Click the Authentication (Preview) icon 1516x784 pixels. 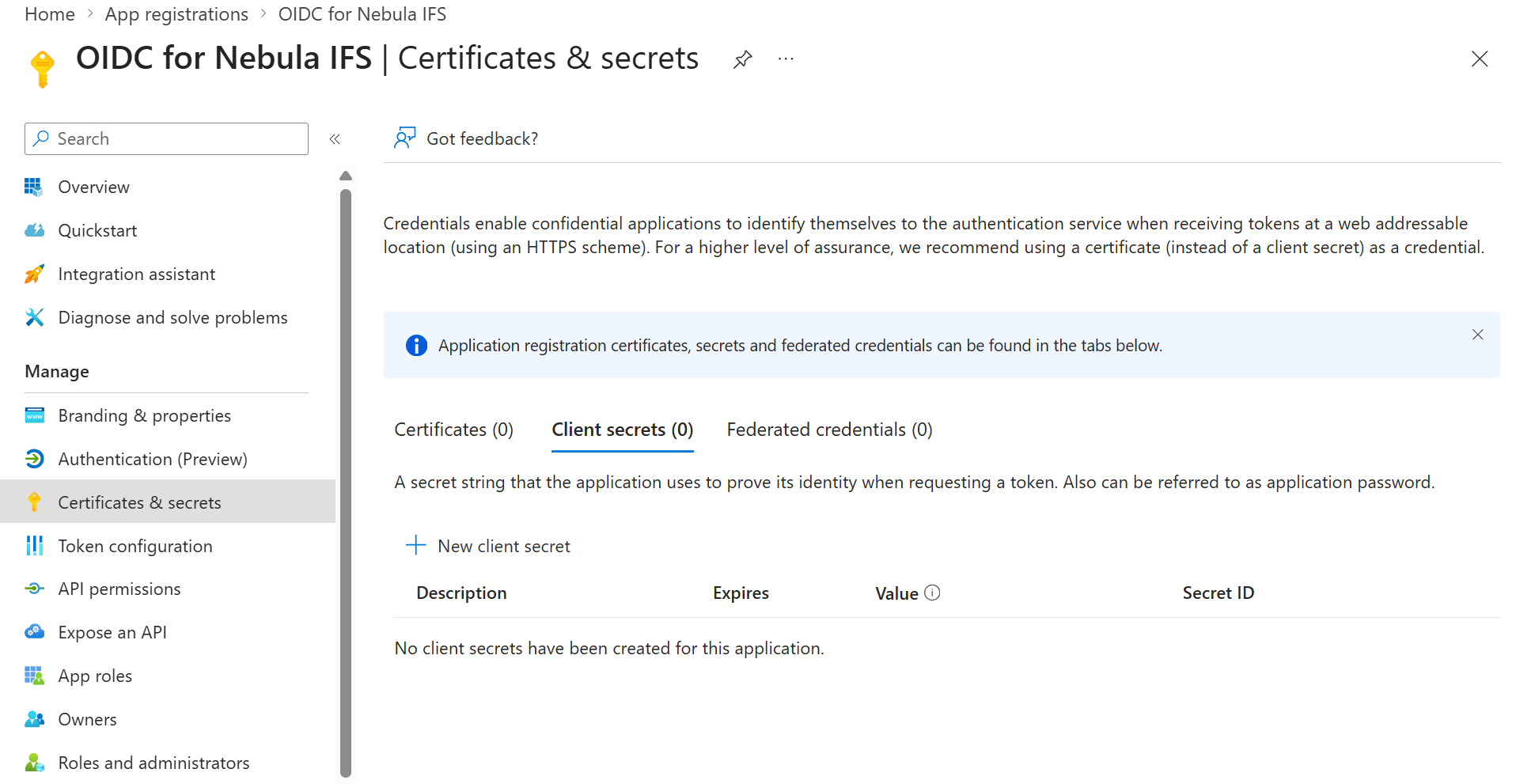34,459
